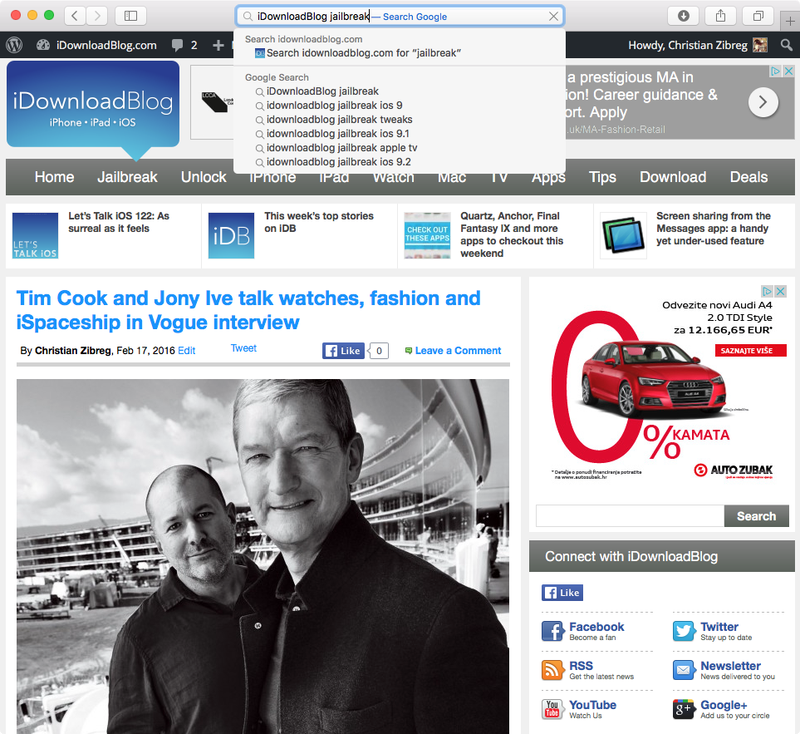Click Facebook Like in Connect panel
Viewport: 800px width, 734px height.
pyautogui.click(x=562, y=593)
